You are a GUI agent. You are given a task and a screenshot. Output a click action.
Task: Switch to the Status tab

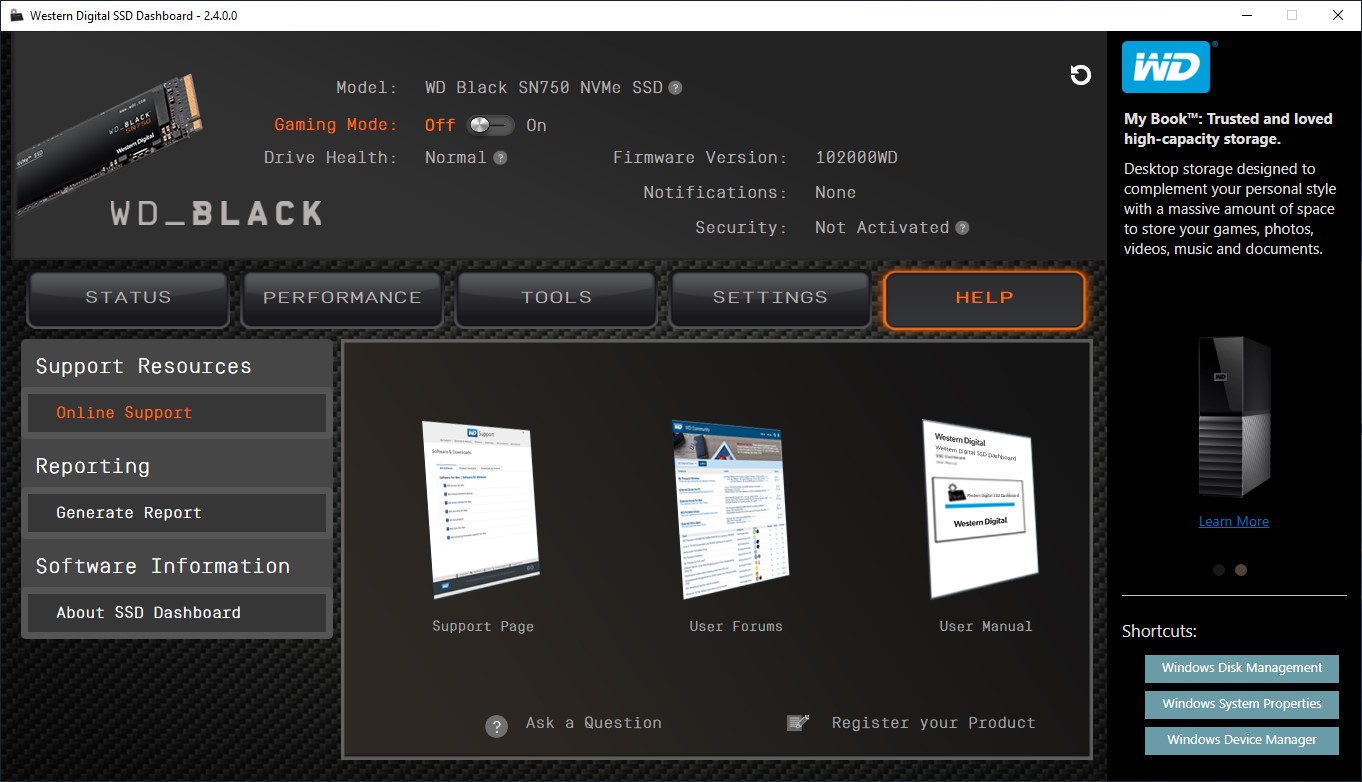(x=128, y=298)
